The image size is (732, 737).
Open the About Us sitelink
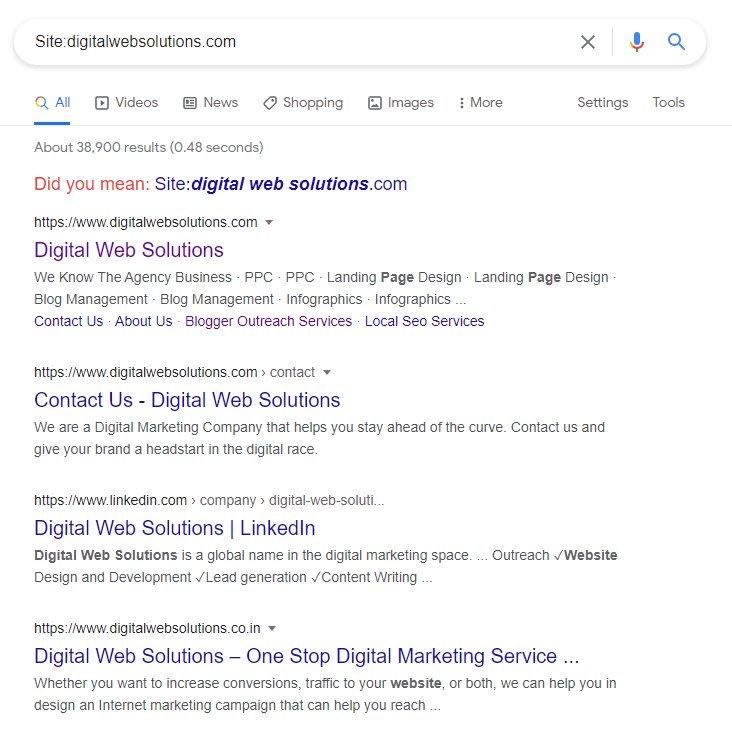click(x=144, y=321)
